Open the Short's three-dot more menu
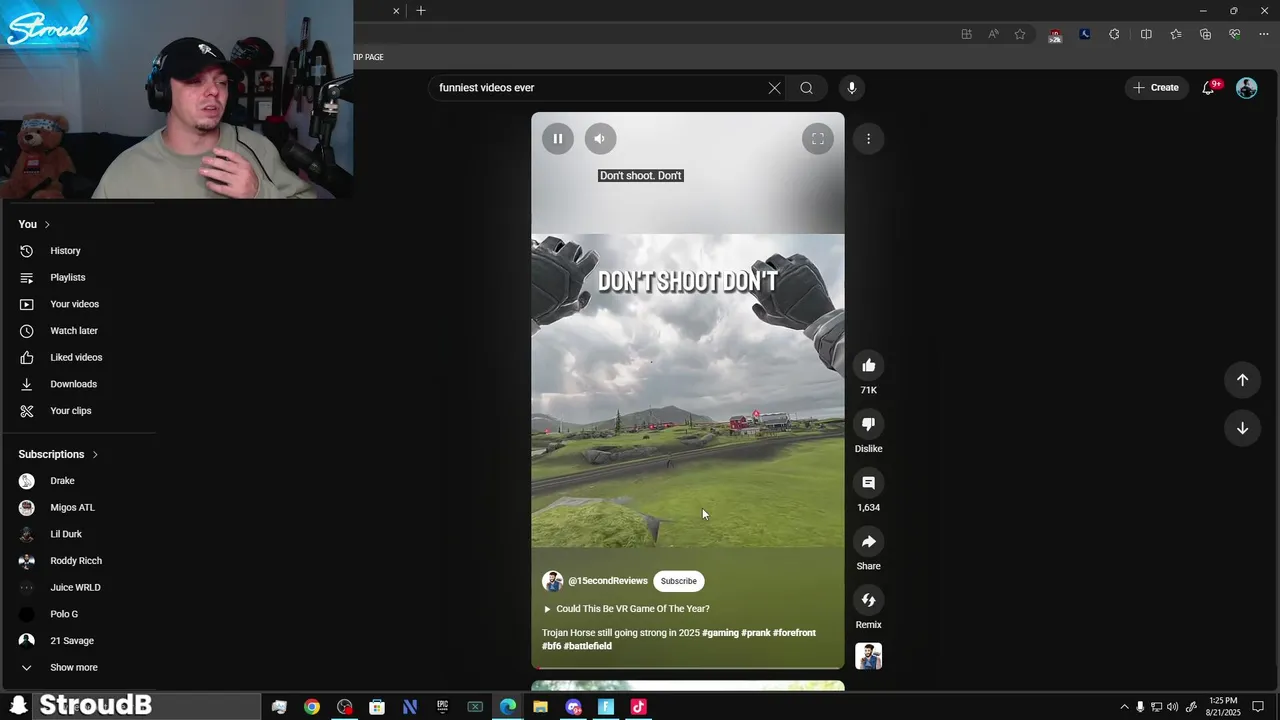The width and height of the screenshot is (1280, 720). click(x=869, y=139)
